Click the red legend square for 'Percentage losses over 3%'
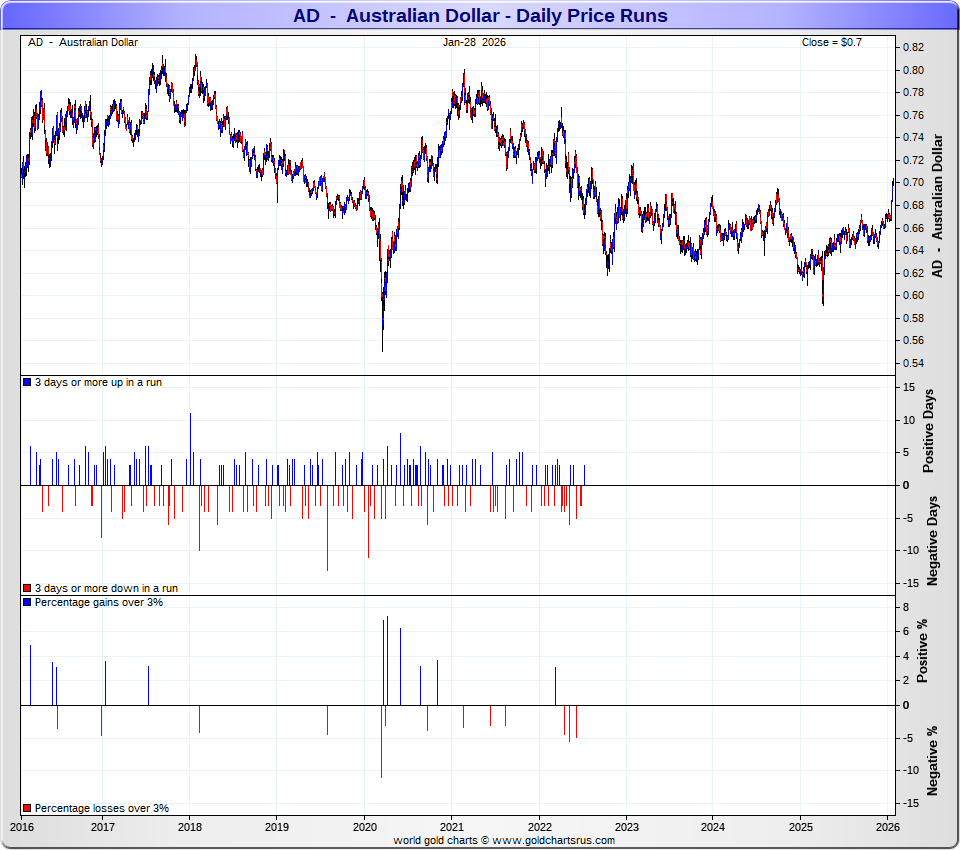The height and width of the screenshot is (850, 960). pos(27,808)
